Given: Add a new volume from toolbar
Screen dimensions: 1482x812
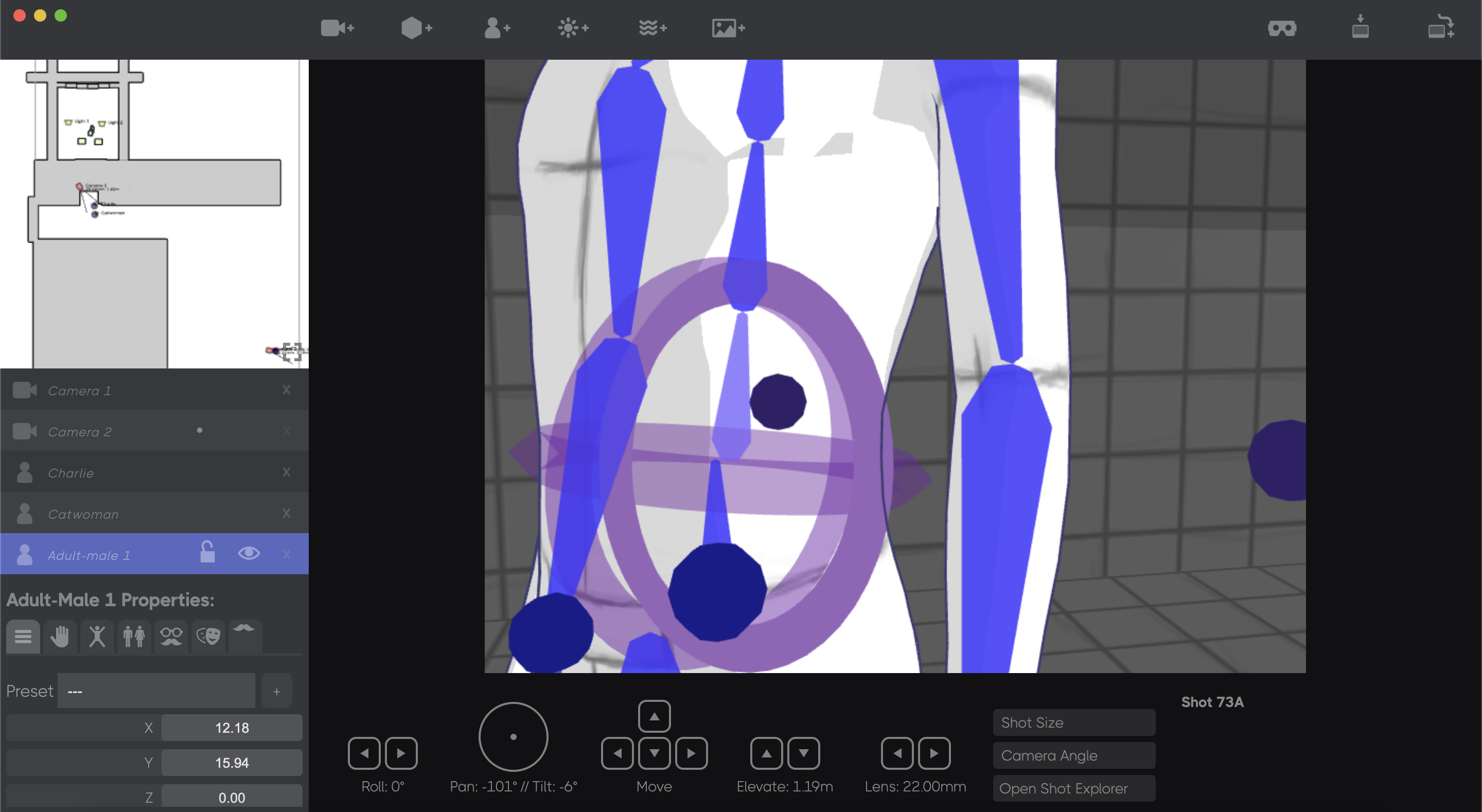Looking at the screenshot, I should (652, 28).
